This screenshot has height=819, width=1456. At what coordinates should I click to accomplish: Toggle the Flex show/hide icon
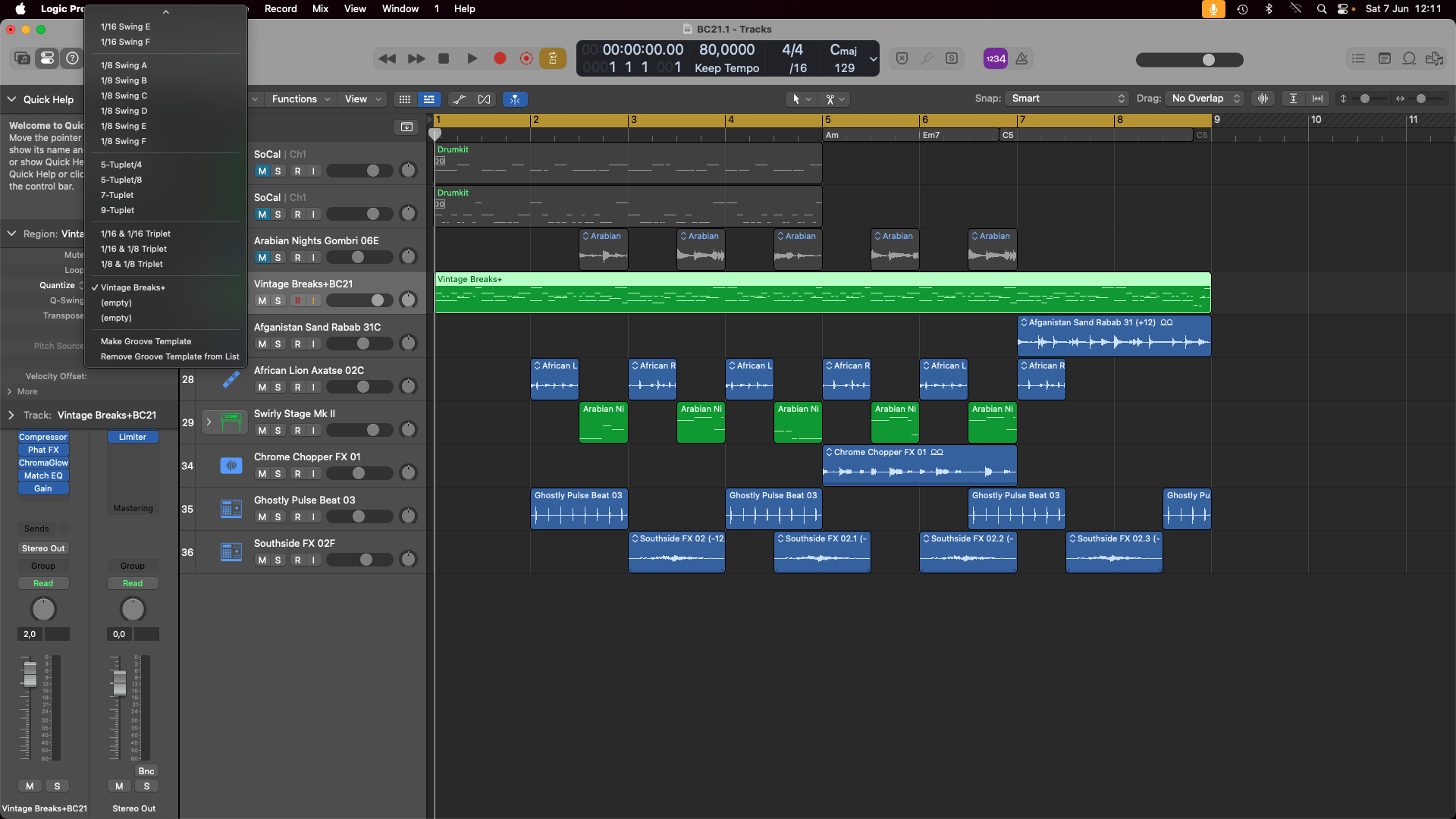(484, 99)
